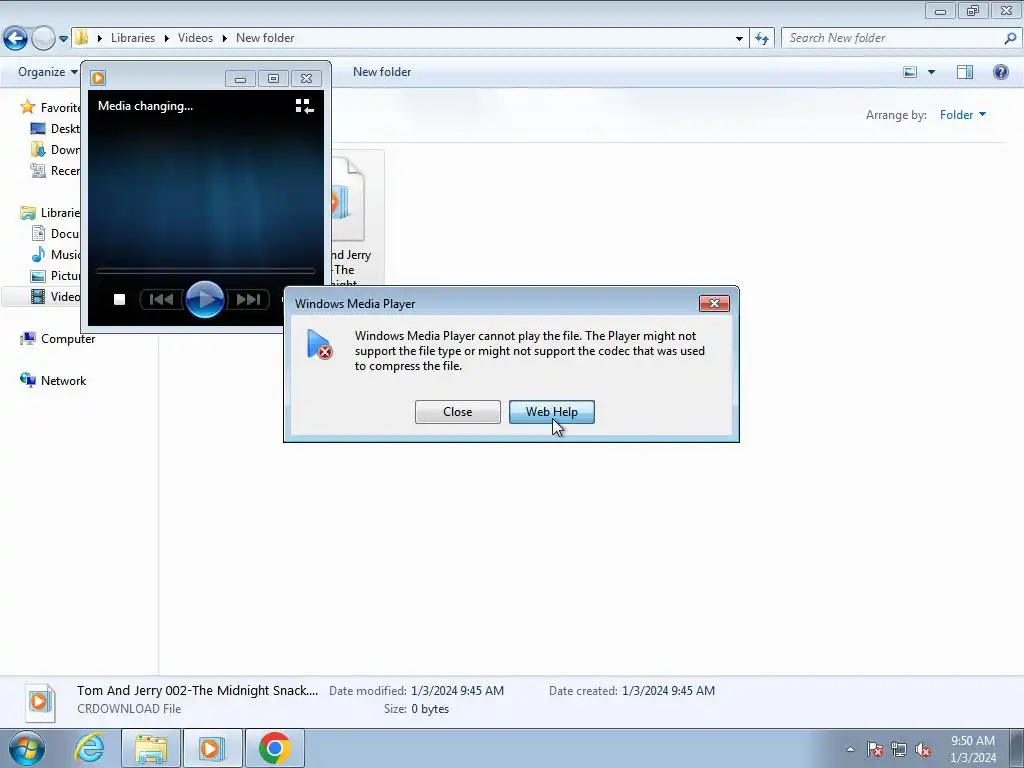Select Music library in navigation pane

coord(56,255)
